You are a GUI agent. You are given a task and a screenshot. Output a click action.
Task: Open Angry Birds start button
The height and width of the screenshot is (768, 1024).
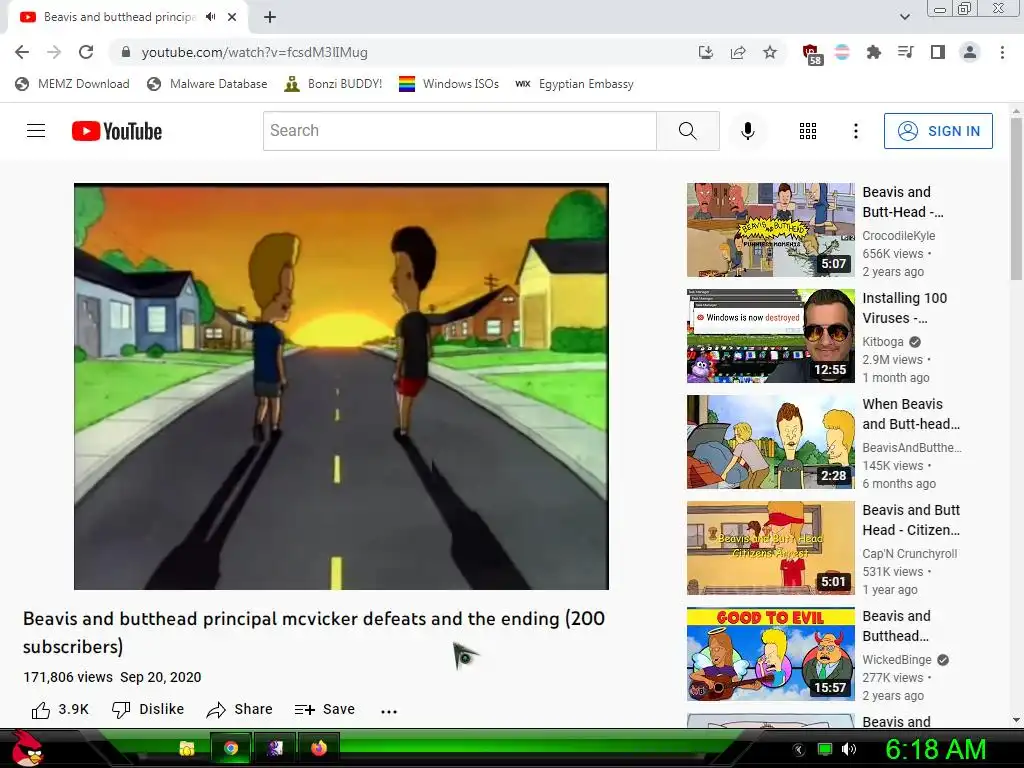[27, 748]
